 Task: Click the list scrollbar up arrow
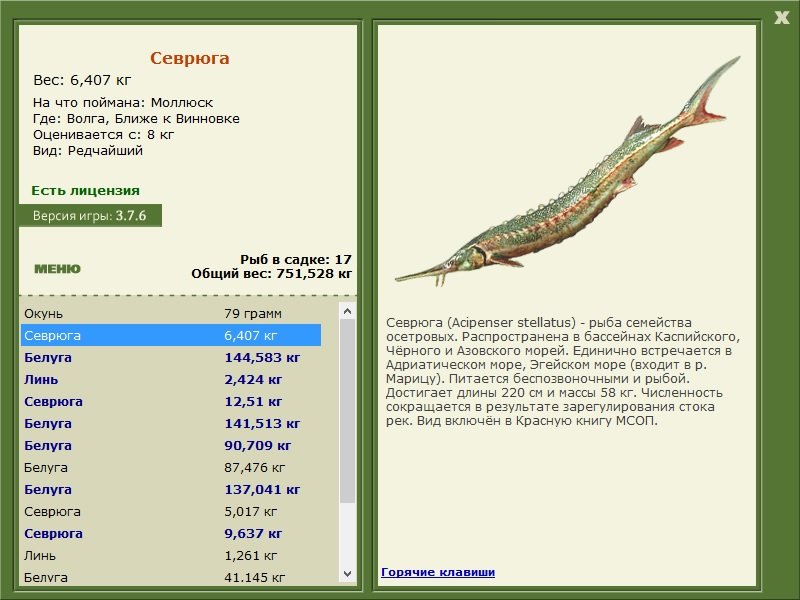[347, 311]
